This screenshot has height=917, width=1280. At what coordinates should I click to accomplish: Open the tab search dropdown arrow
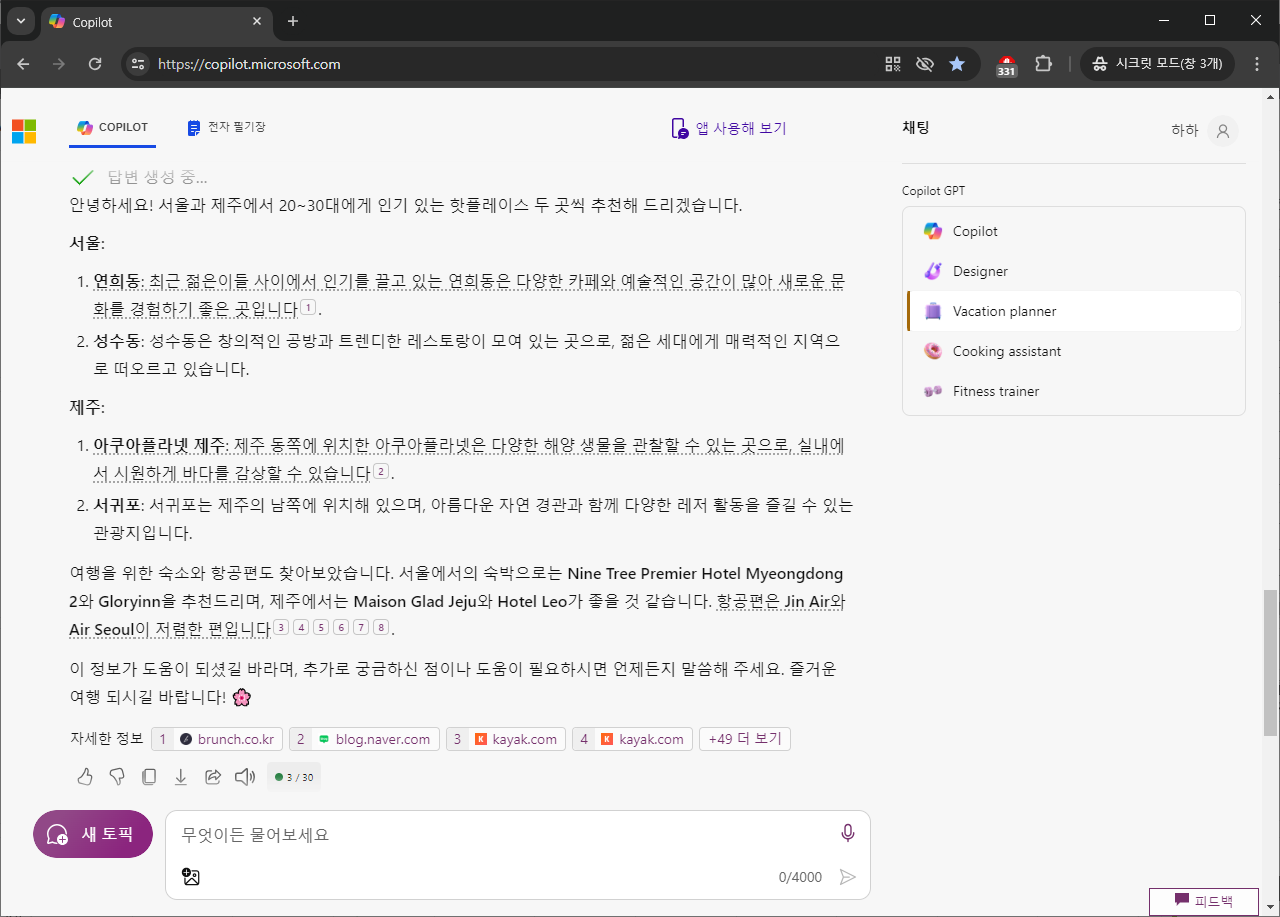click(21, 21)
